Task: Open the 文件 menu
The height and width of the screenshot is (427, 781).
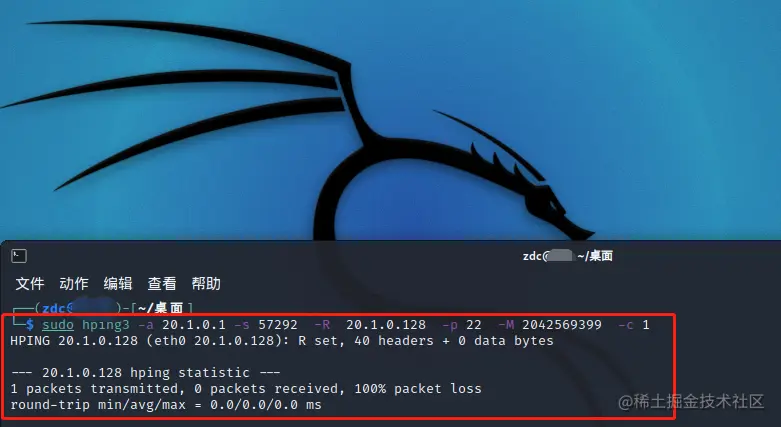Action: click(30, 284)
